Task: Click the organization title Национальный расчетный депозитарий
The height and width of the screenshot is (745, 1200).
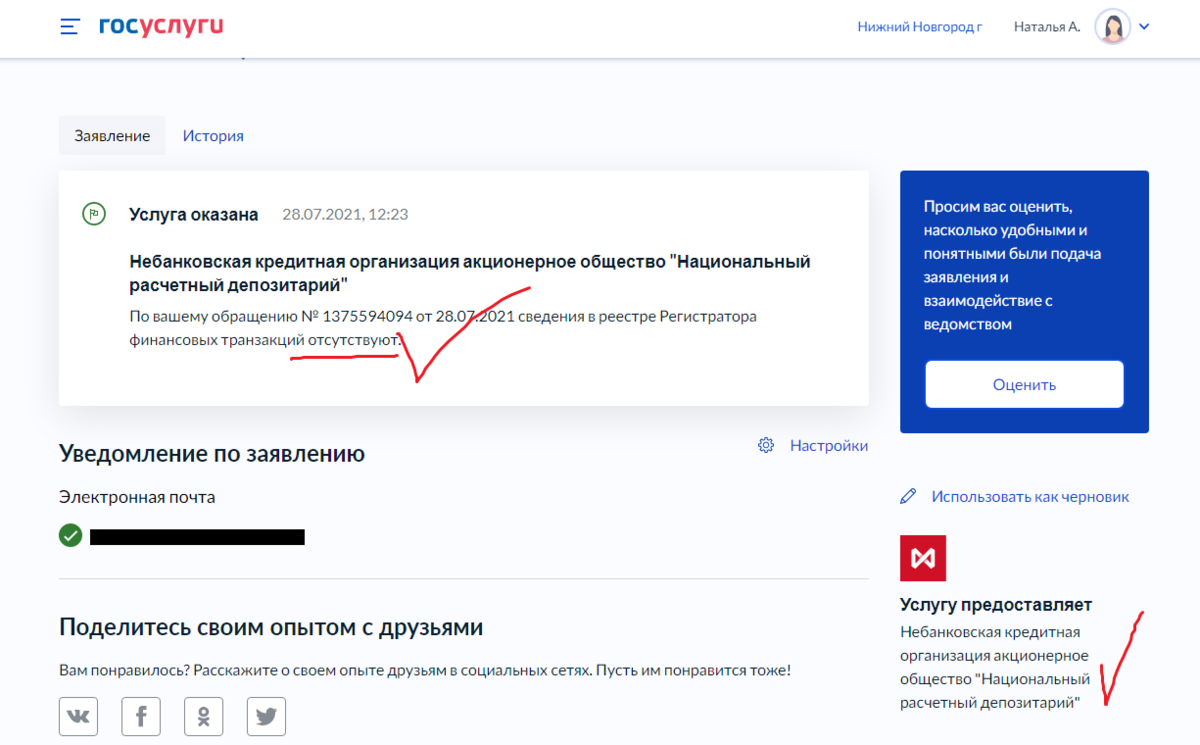Action: (470, 272)
